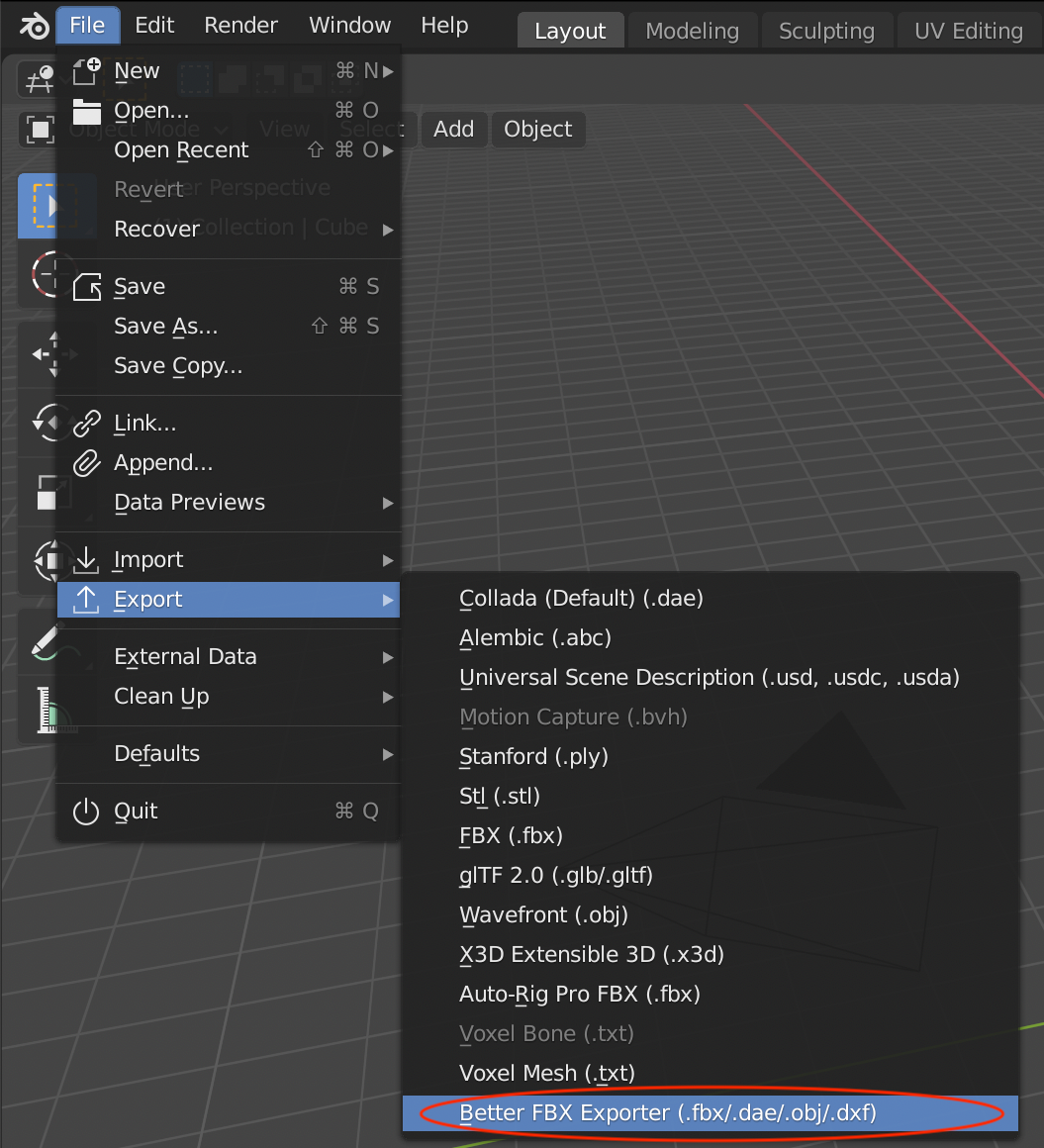
Task: Export as Collada (Default) (.dae)
Action: [711, 598]
